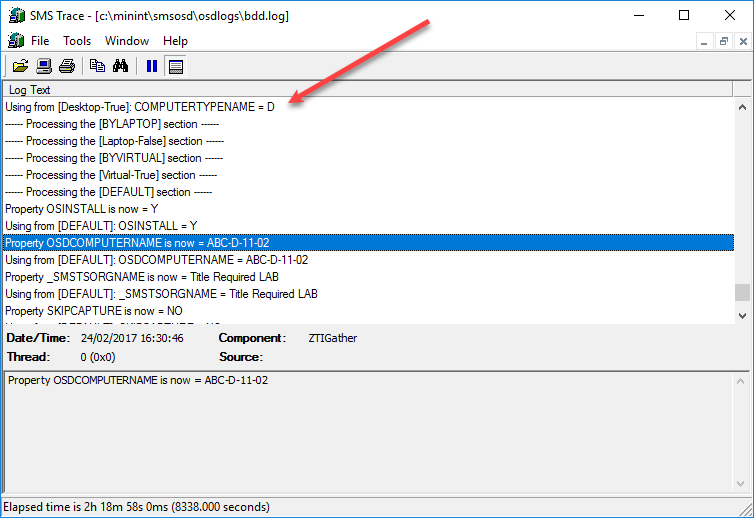Click scroll up arrow of log list
The height and width of the screenshot is (518, 754).
[742, 106]
